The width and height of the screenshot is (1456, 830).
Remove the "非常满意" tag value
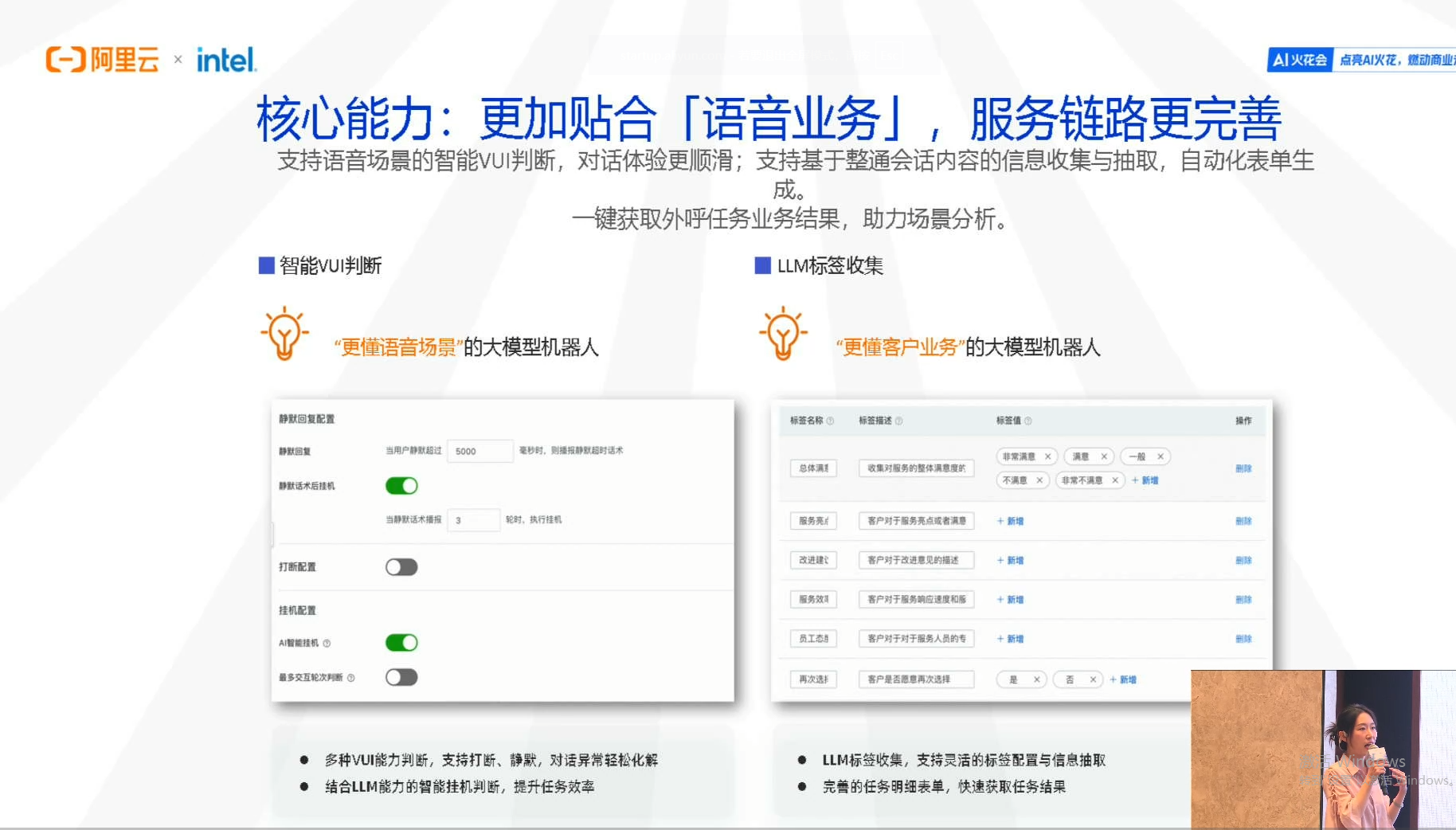click(1047, 456)
